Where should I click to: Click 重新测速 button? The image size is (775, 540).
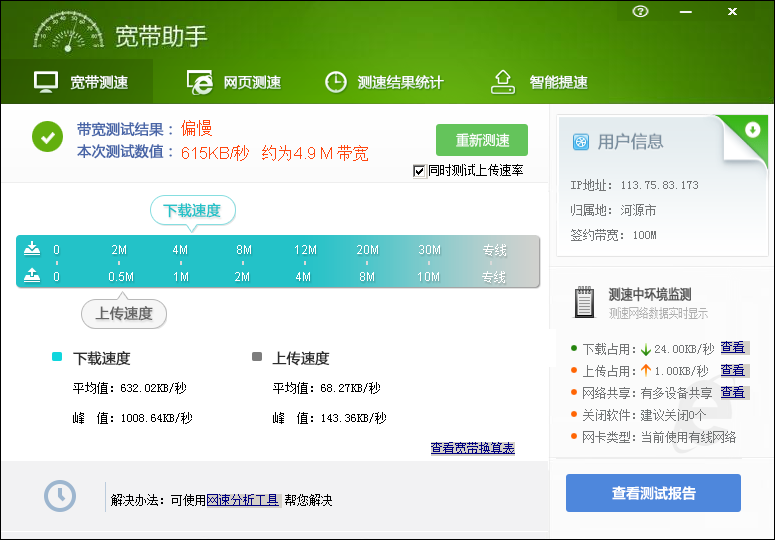482,140
